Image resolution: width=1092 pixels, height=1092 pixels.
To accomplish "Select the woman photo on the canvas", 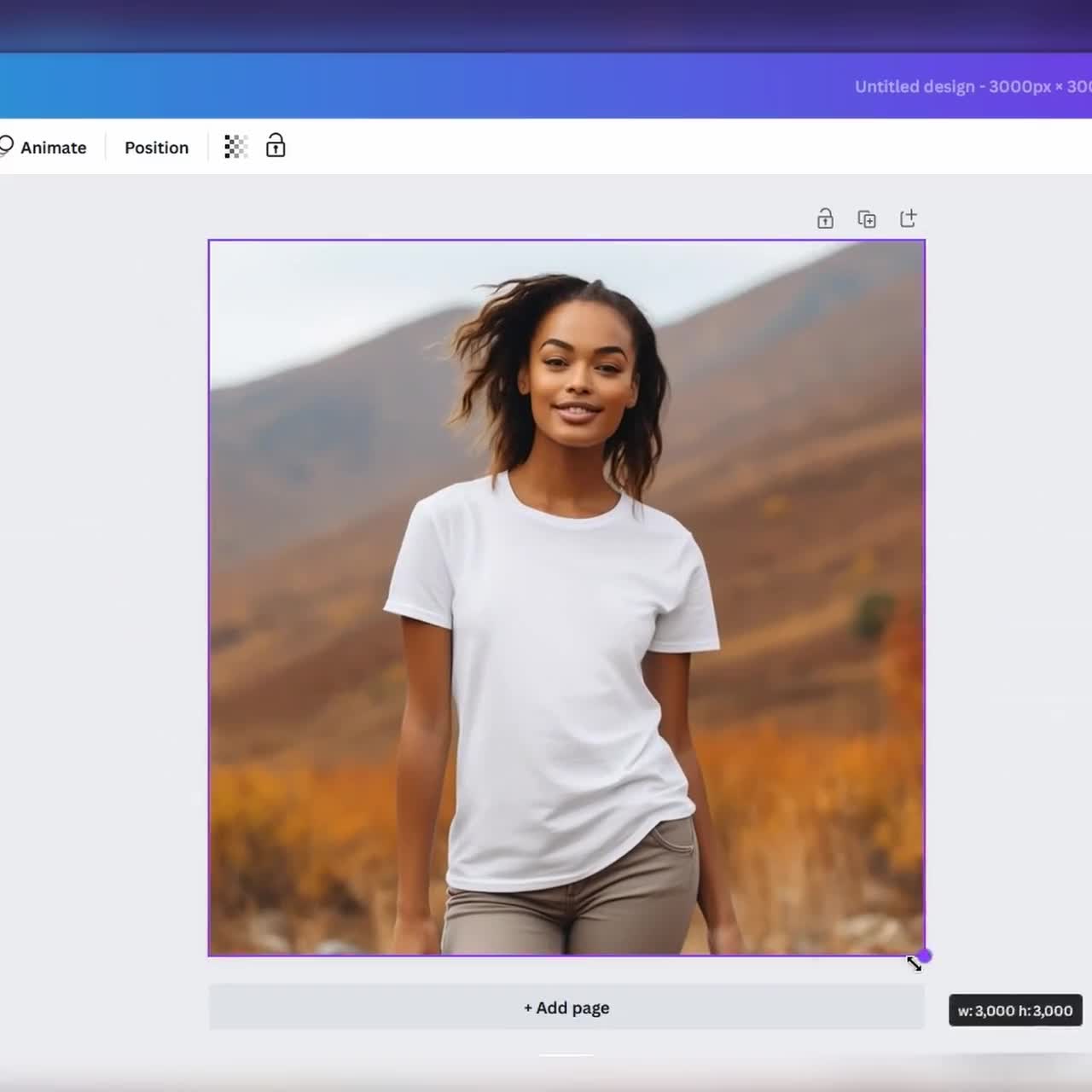I will pyautogui.click(x=566, y=598).
